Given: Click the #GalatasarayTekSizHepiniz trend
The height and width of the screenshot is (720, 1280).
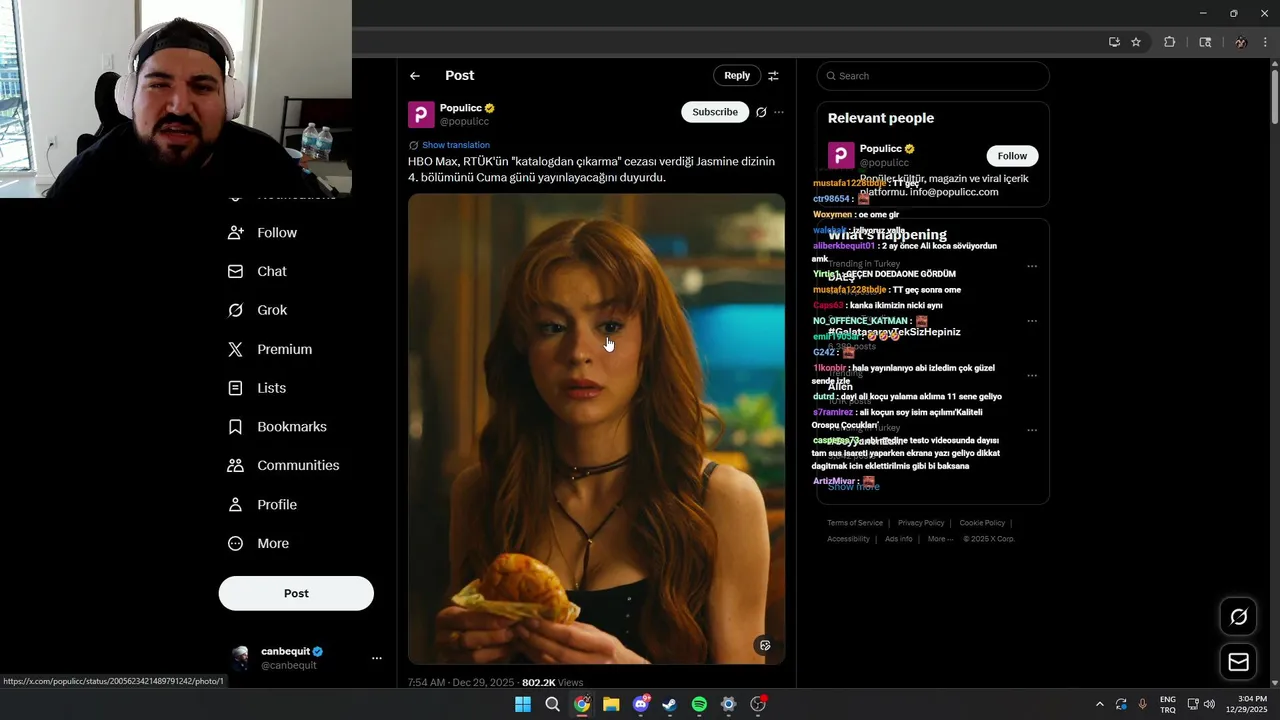Looking at the screenshot, I should click(894, 332).
